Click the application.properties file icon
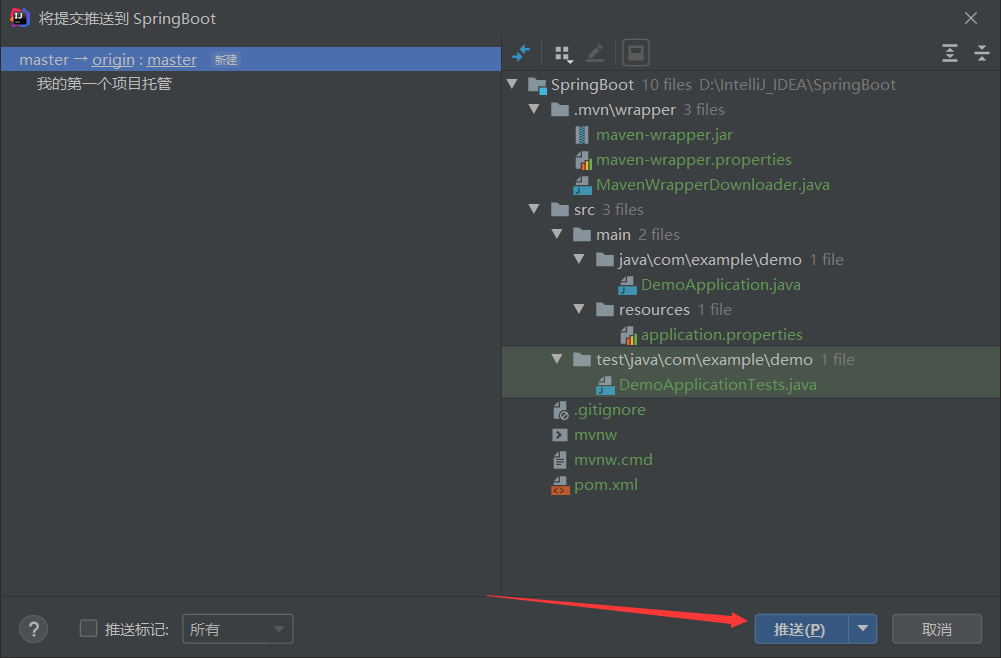This screenshot has width=1001, height=658. coord(628,335)
